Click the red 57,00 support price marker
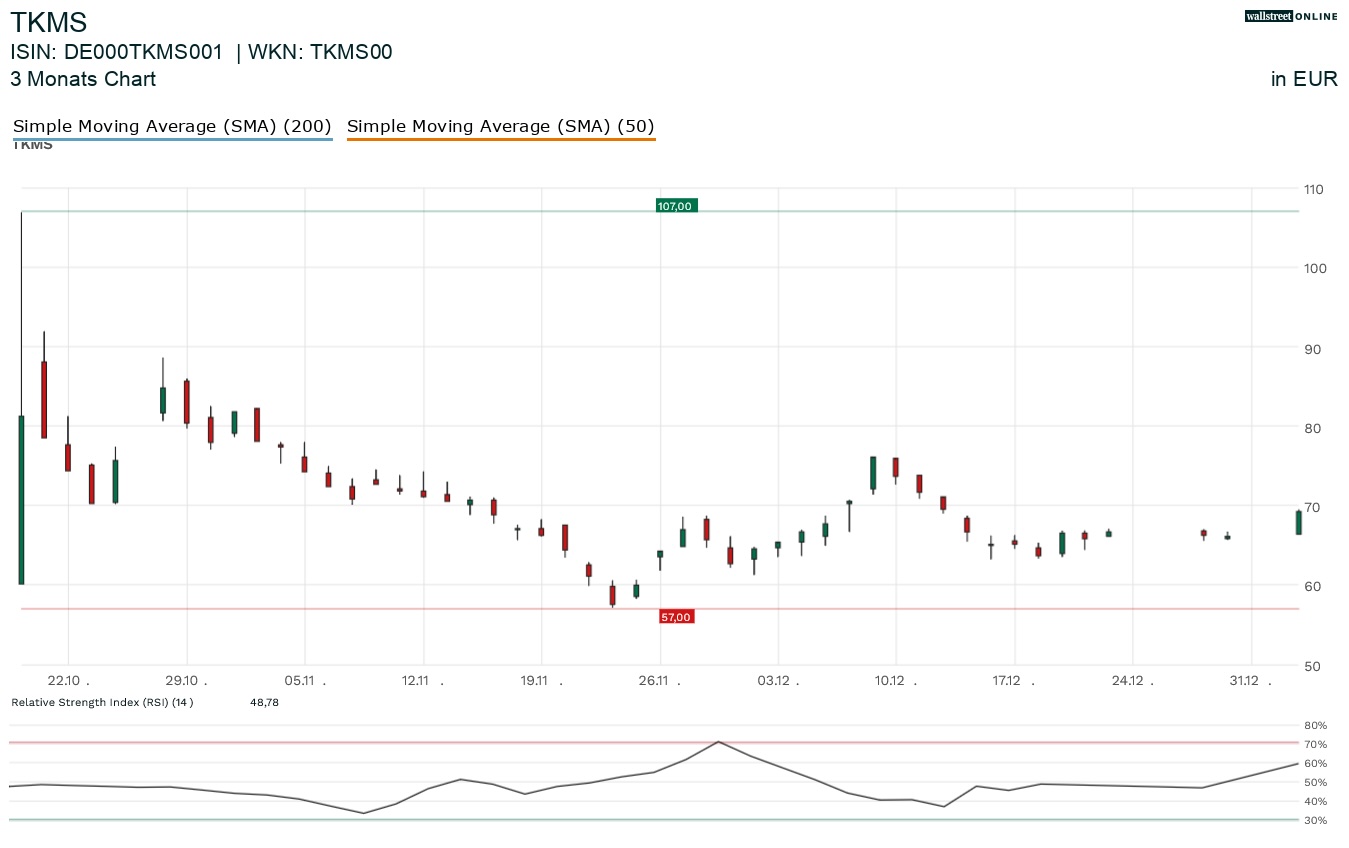 pos(676,617)
